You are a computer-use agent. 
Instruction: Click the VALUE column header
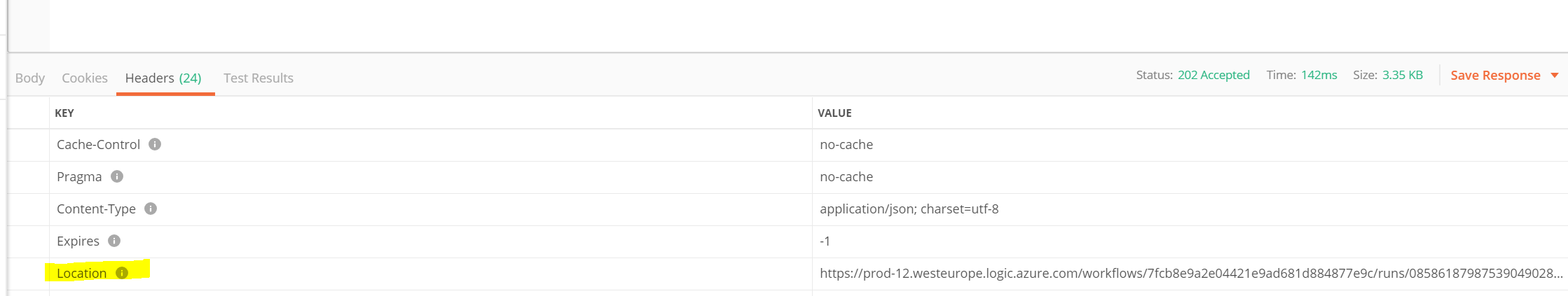click(x=834, y=113)
